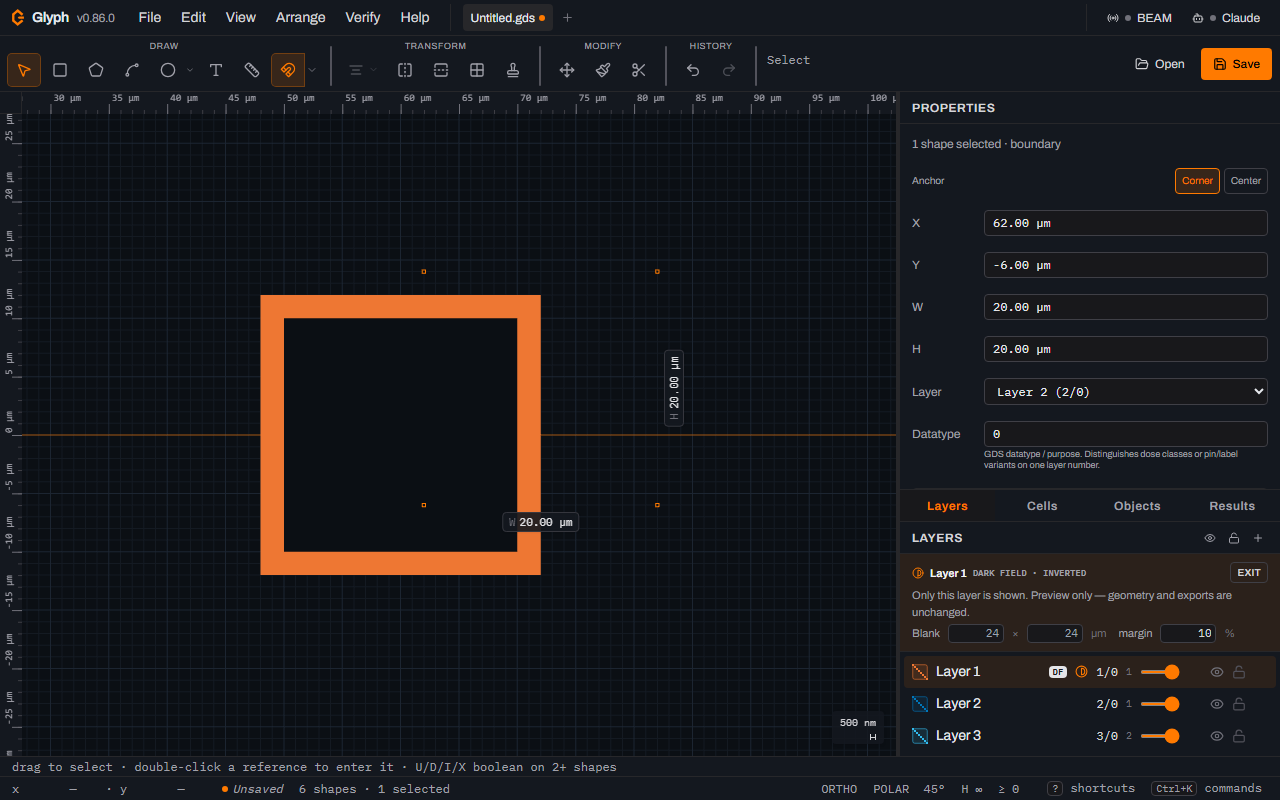Edit the Y position field

[x=1126, y=265]
